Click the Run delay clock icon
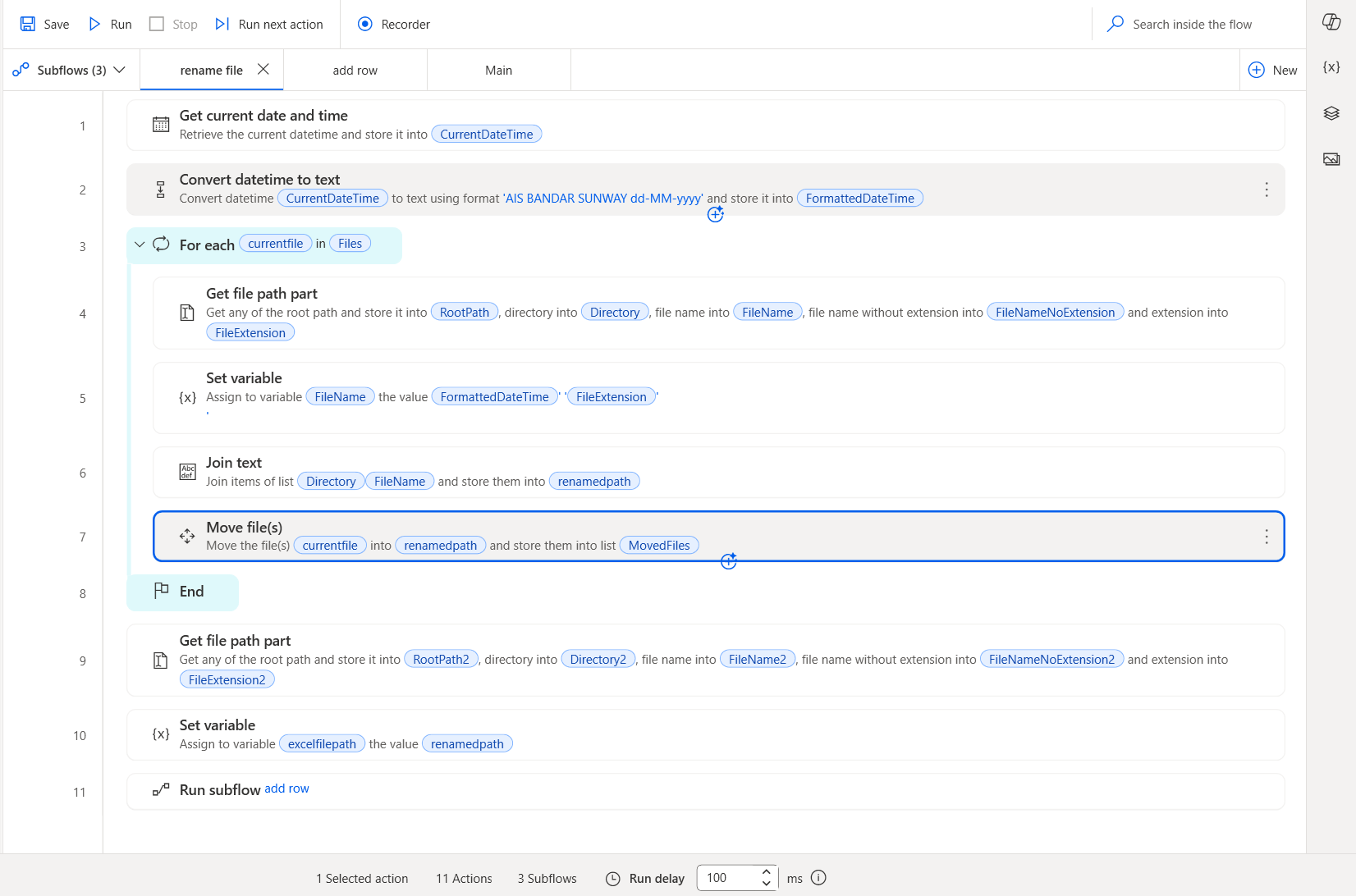1356x896 pixels. [613, 879]
